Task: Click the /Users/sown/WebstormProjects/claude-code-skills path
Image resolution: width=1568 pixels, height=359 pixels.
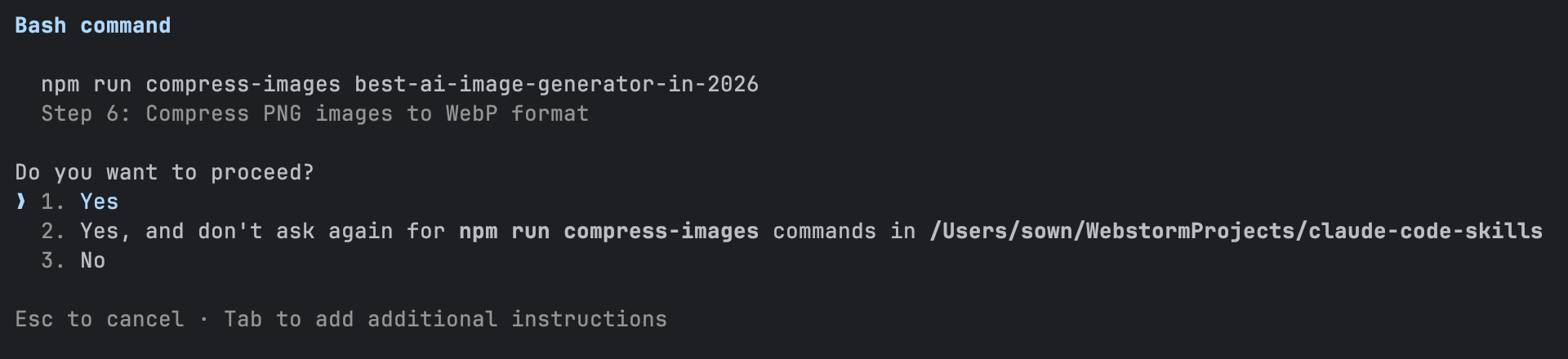Action: [1236, 232]
